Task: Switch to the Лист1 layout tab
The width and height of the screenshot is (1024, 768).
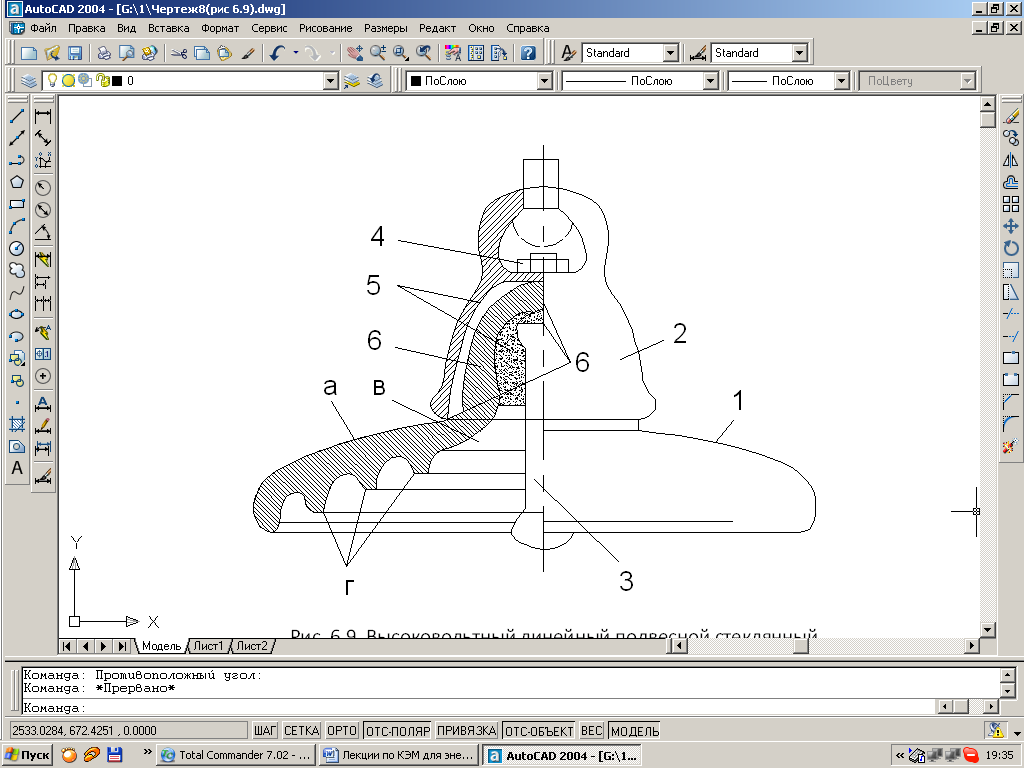Action: (208, 646)
